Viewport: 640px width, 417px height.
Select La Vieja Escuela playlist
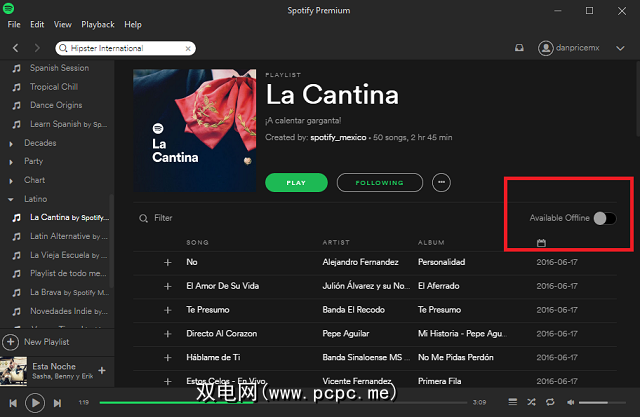point(69,255)
